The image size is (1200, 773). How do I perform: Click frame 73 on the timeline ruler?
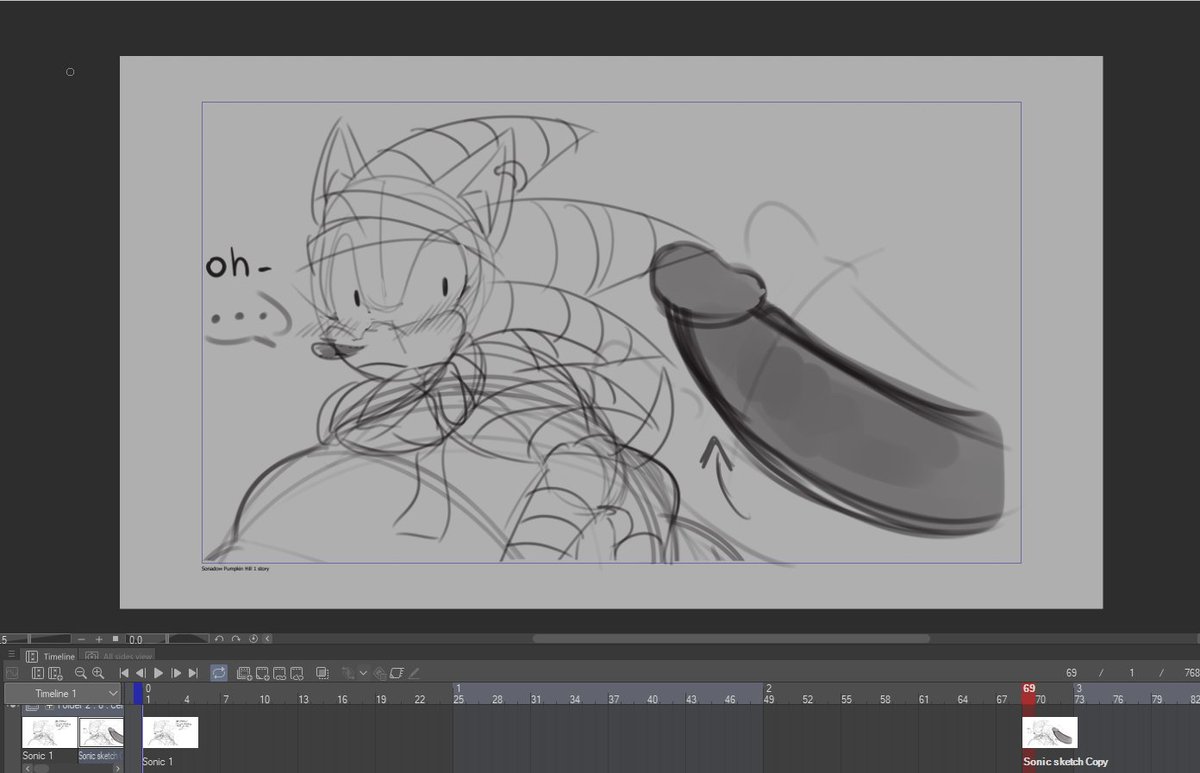point(1080,699)
